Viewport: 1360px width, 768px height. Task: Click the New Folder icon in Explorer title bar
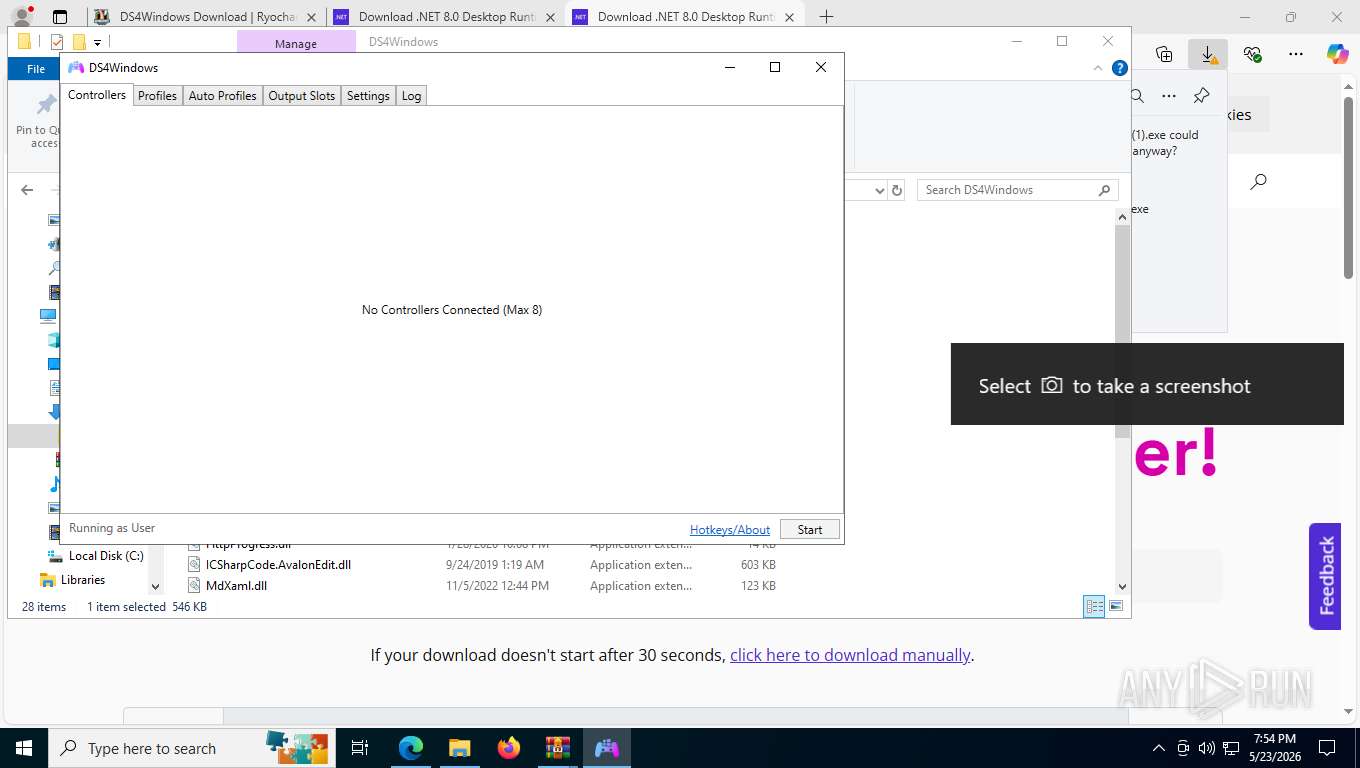(79, 42)
